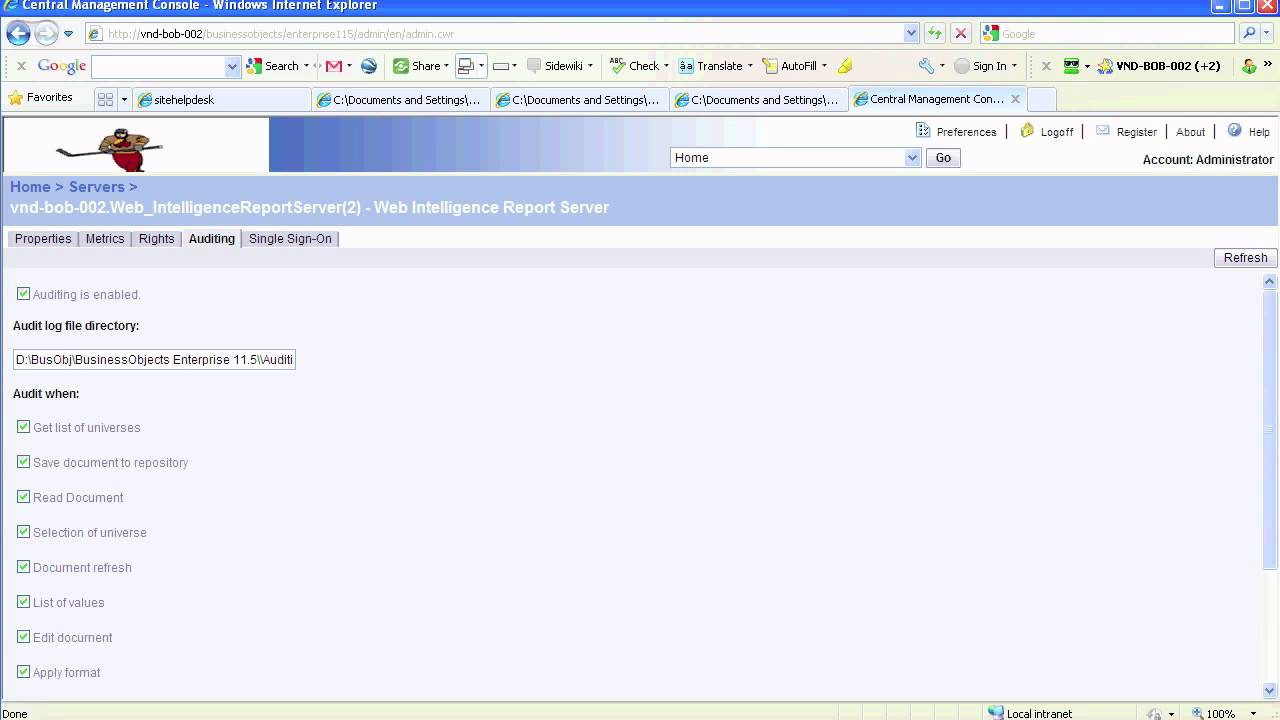Image resolution: width=1280 pixels, height=720 pixels.
Task: Switch to the Properties tab
Action: (43, 239)
